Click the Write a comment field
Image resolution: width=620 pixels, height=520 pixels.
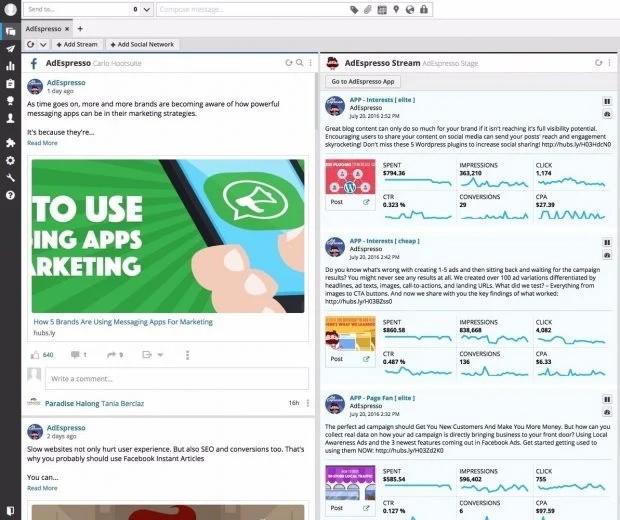(x=177, y=379)
